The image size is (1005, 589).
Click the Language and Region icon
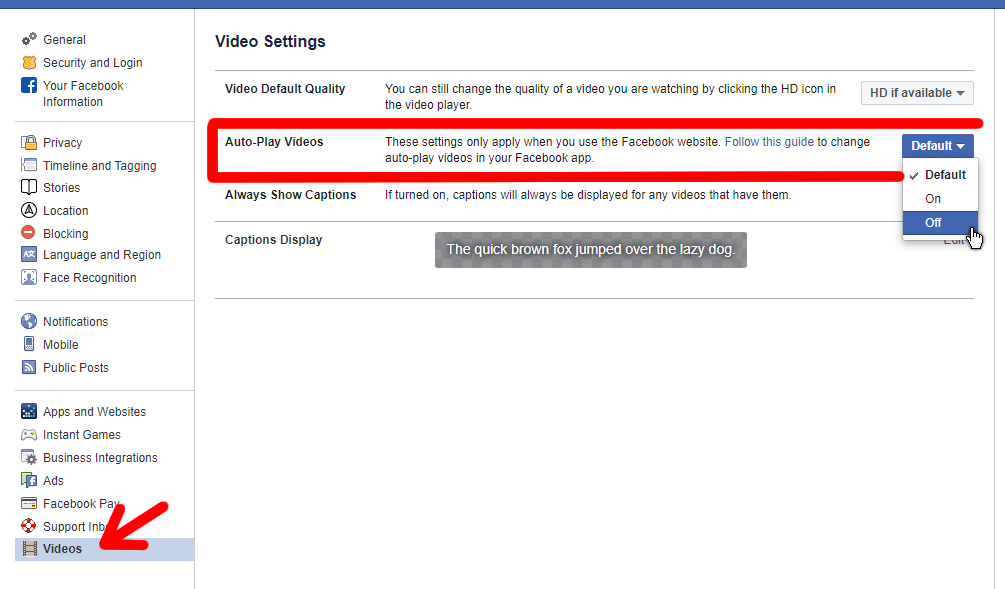(29, 254)
